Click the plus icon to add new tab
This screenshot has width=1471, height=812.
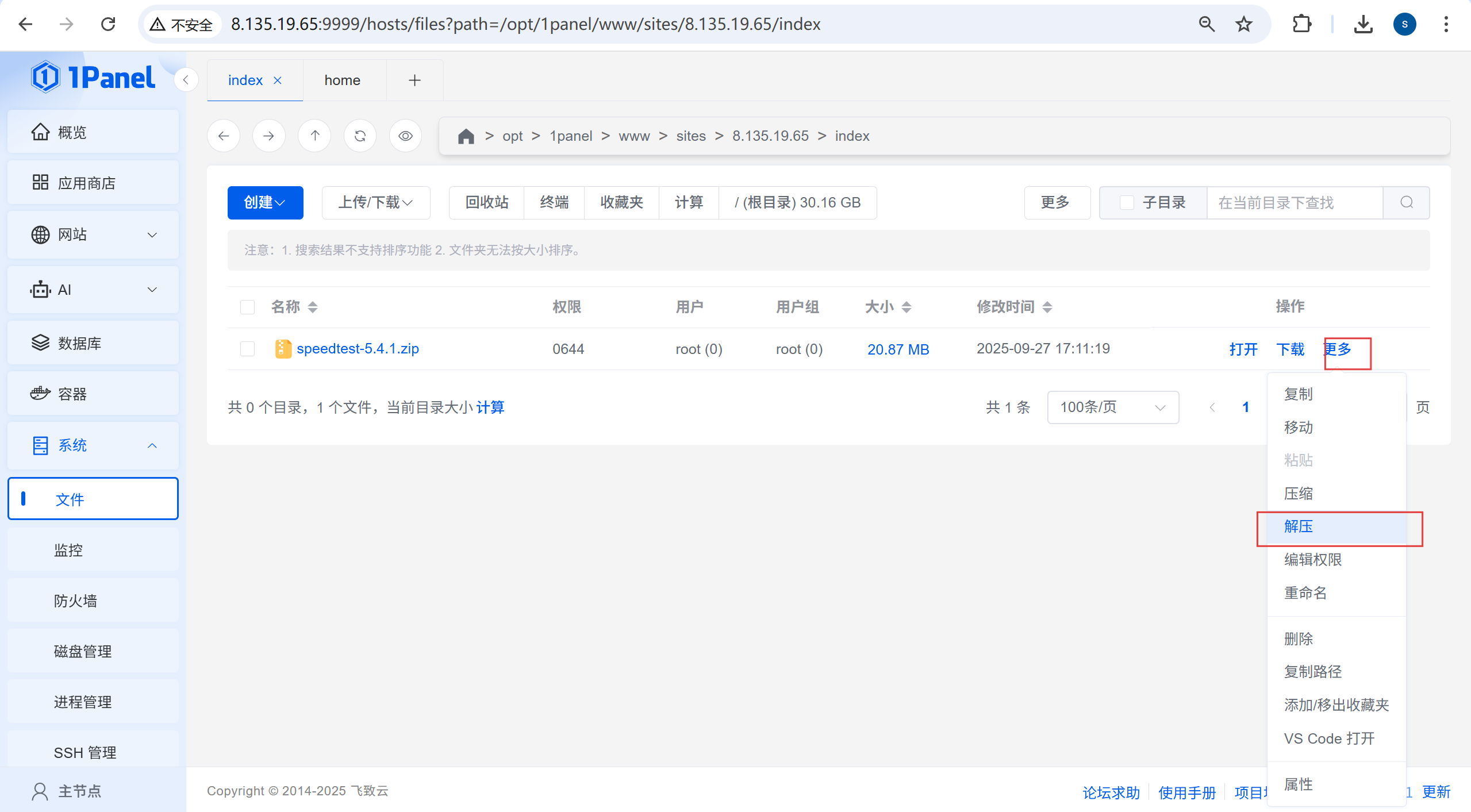(x=414, y=80)
